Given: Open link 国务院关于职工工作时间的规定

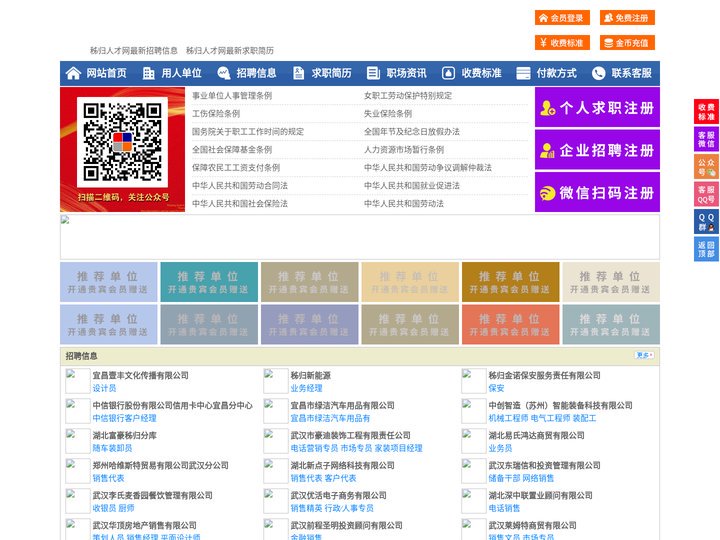Looking at the screenshot, I should tap(248, 131).
